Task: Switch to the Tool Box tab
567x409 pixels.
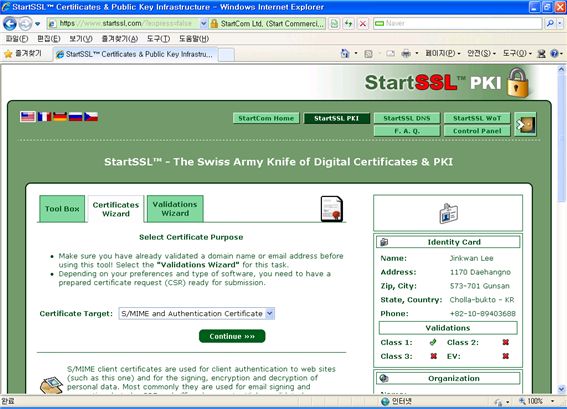Action: pyautogui.click(x=62, y=209)
